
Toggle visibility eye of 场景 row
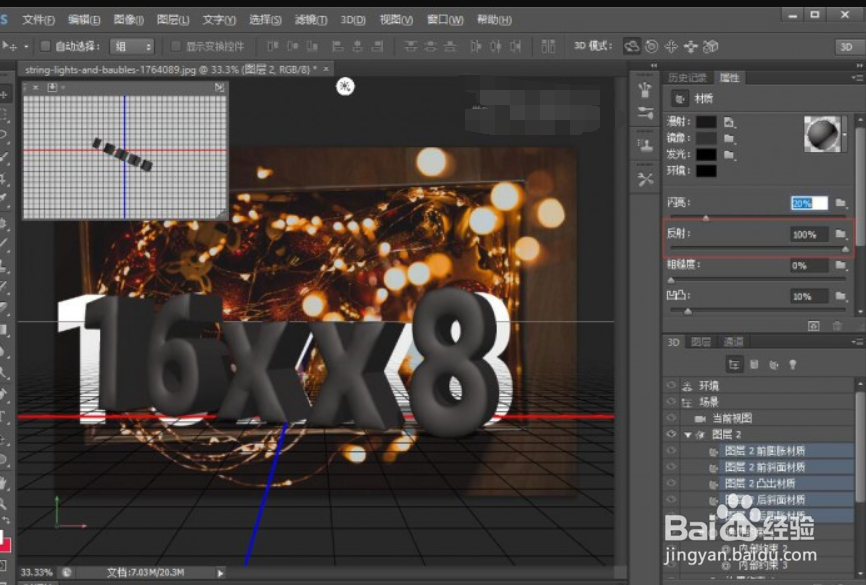click(x=670, y=402)
